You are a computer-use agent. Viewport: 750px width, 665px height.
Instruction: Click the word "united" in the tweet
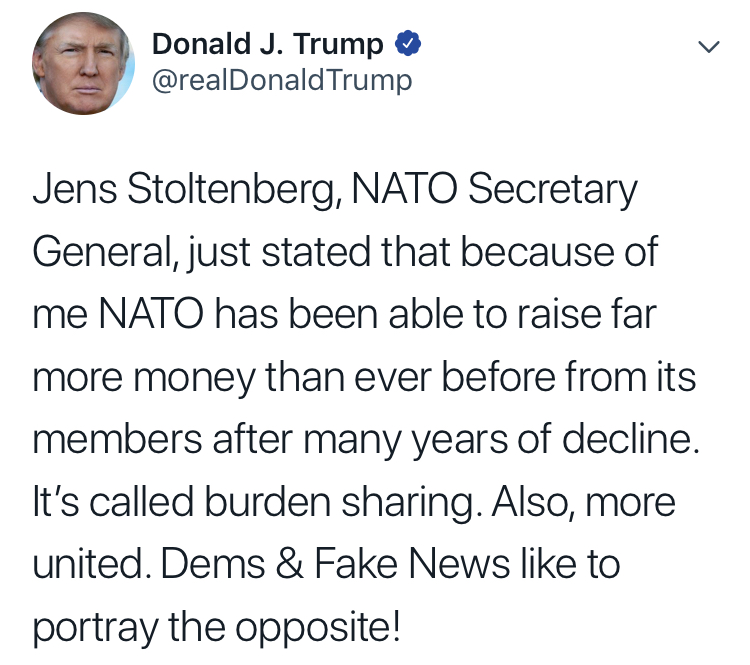[x=90, y=567]
